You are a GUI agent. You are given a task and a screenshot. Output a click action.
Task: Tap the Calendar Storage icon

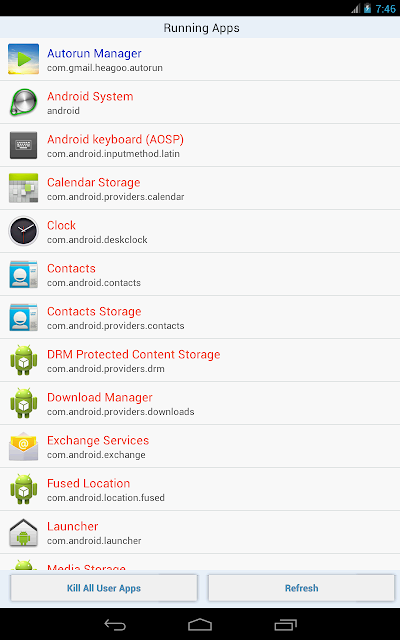pyautogui.click(x=23, y=188)
